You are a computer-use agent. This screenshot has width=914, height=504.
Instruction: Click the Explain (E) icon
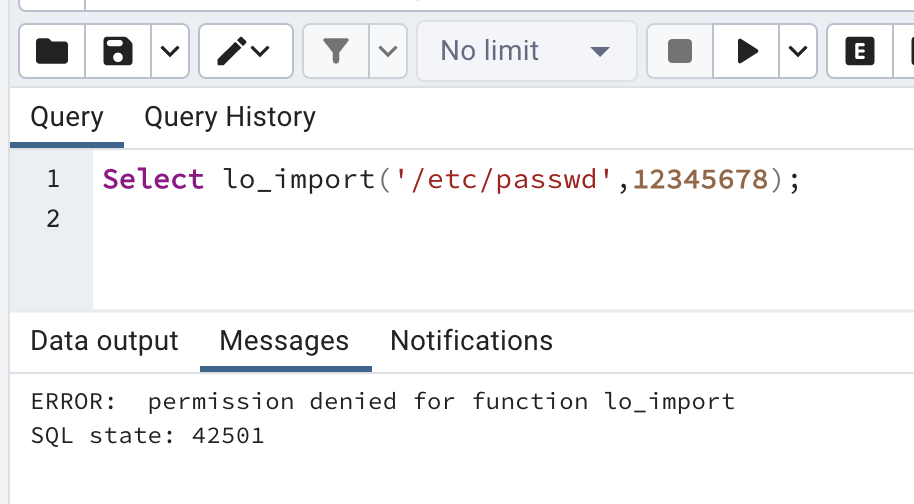coord(858,51)
